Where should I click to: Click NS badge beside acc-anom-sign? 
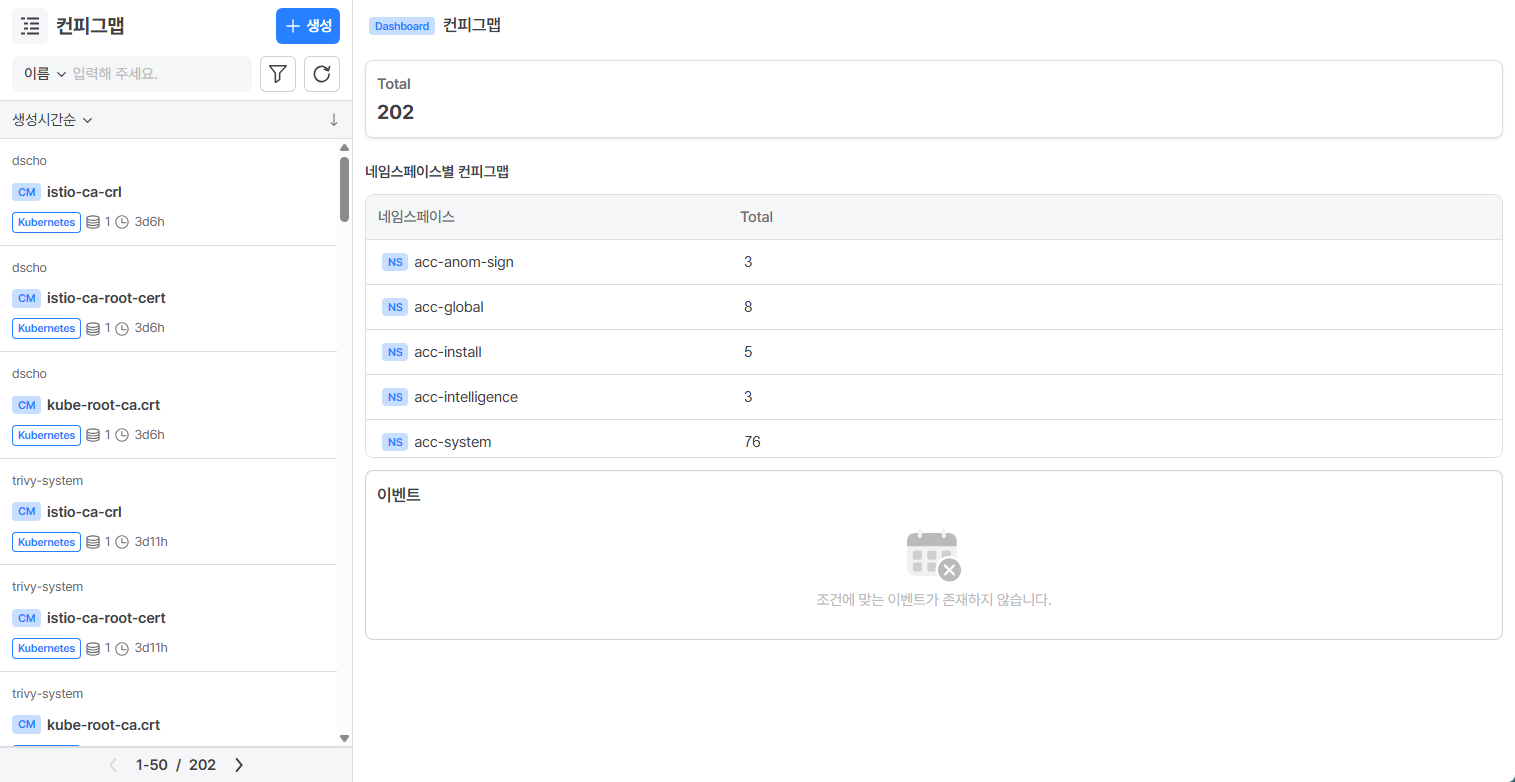[396, 262]
